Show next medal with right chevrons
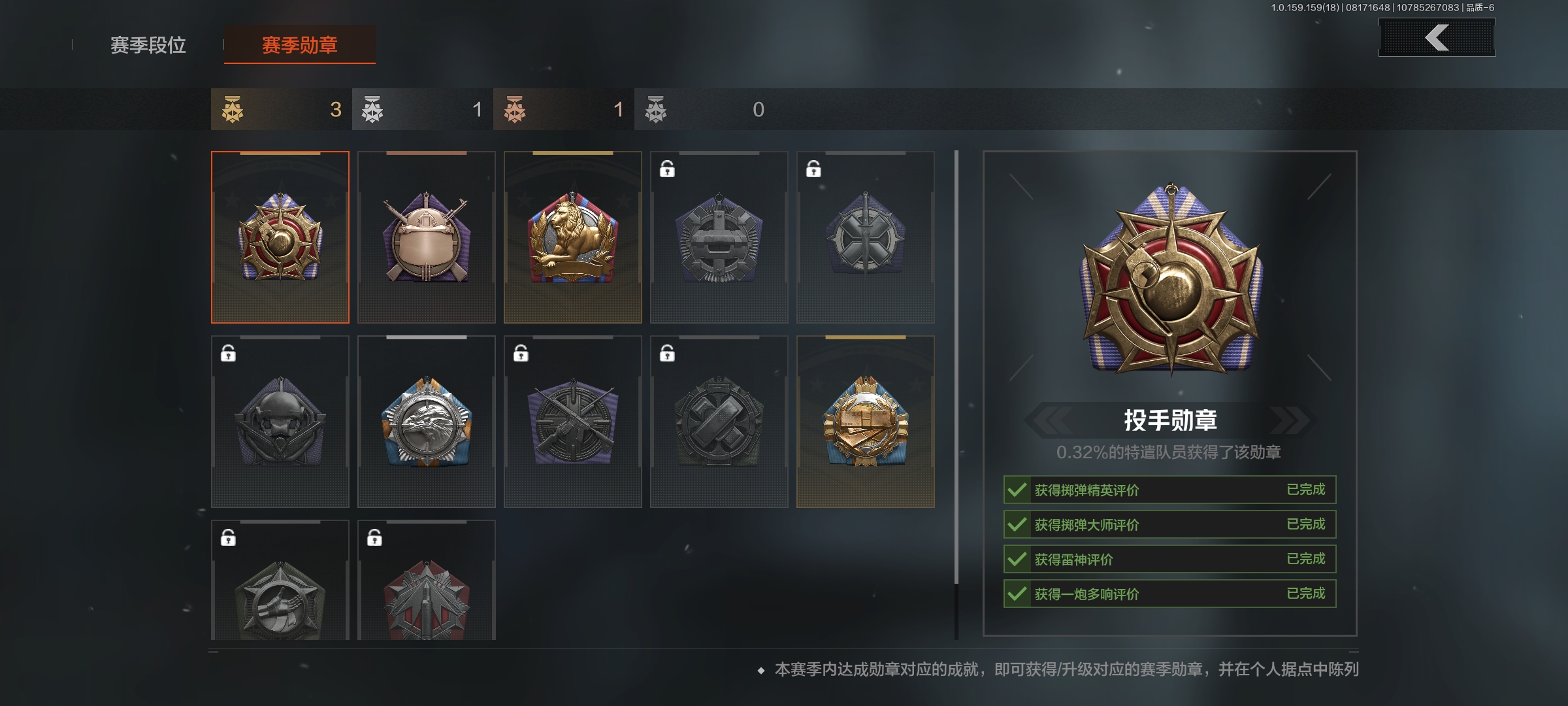The image size is (1568, 706). tap(1290, 420)
